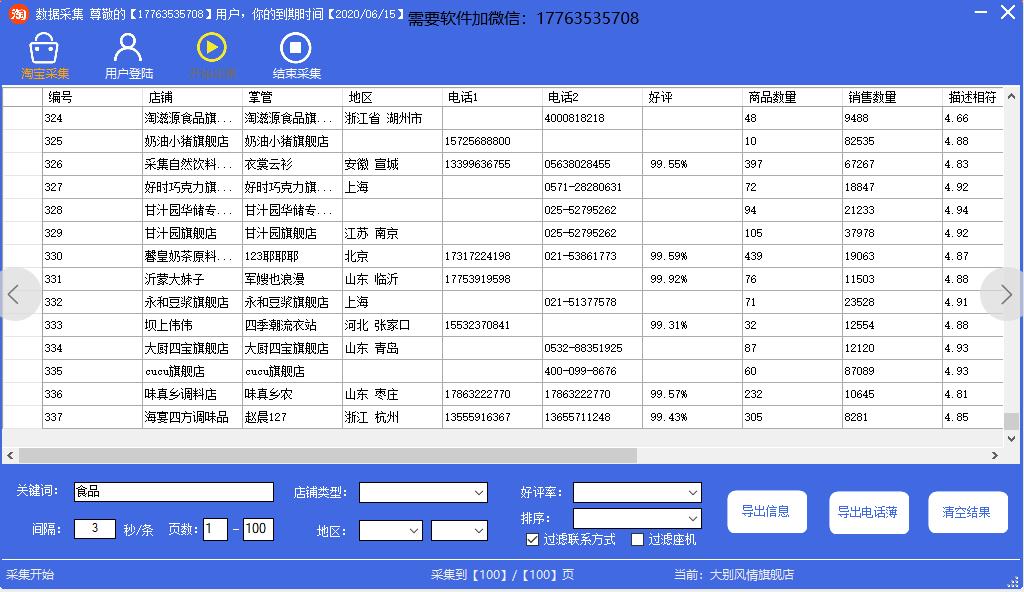Image resolution: width=1024 pixels, height=592 pixels.
Task: Click the yellow 开始采集 play icon
Action: [210, 48]
